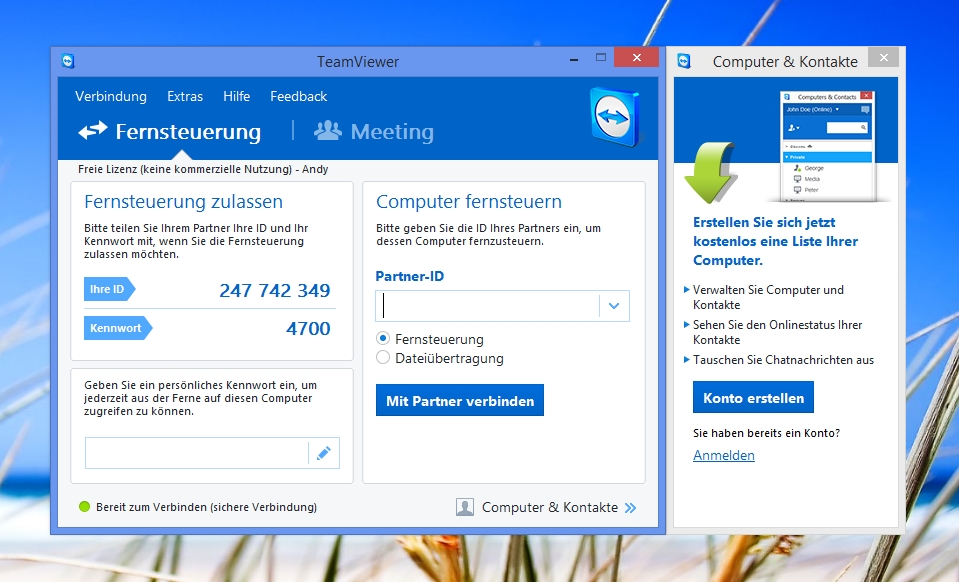Screen dimensions: 959x582
Task: Close the TeamViewer main window
Action: point(637,57)
